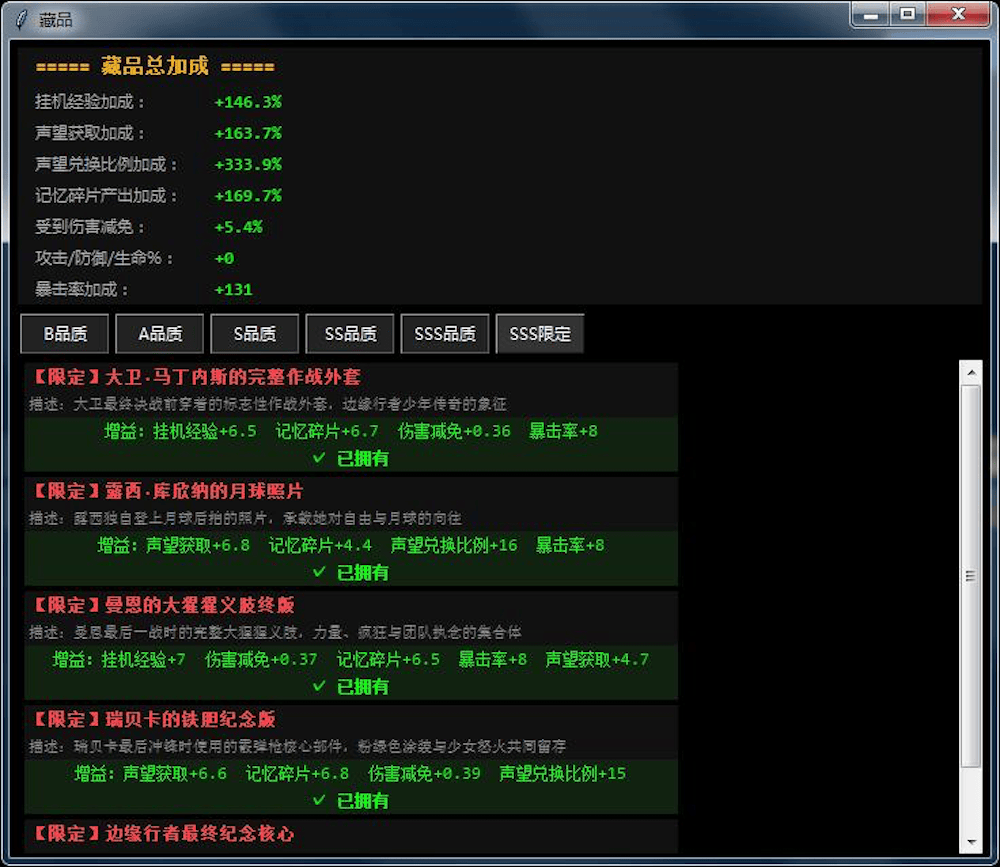The image size is (1000, 867).
Task: Click 已拥有 under 大卫·马丁内斯 item
Action: [351, 459]
